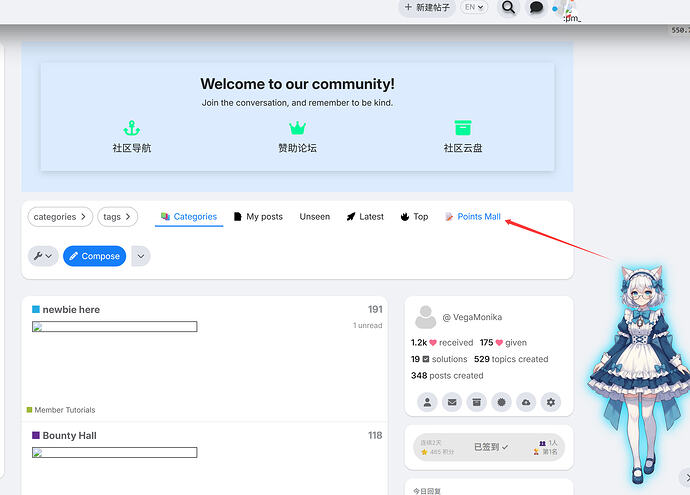Open the gear settings icon in user card
This screenshot has height=495, width=690.
pos(551,402)
